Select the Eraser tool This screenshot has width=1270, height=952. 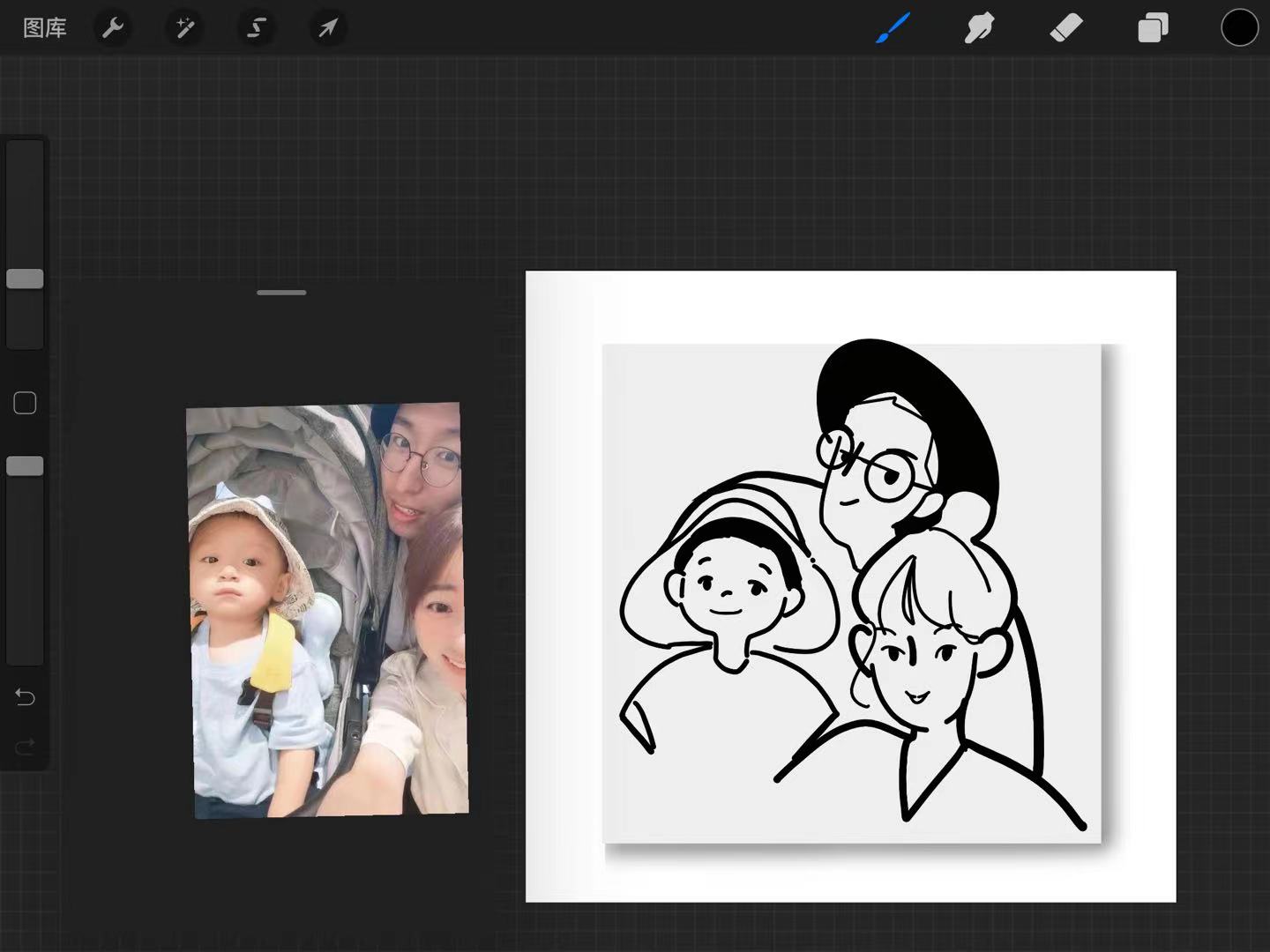coord(1066,28)
